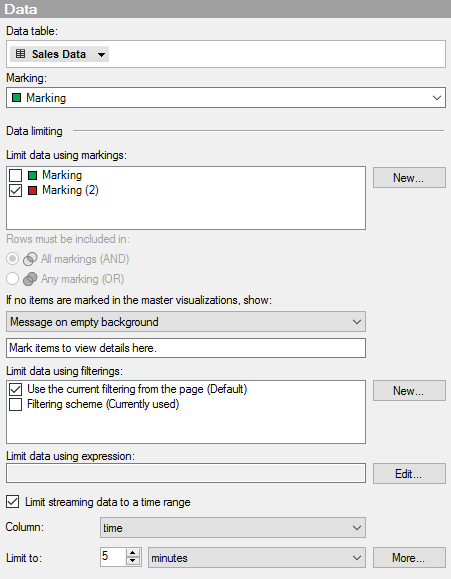Click the overlapping circles OR marking icon
The width and height of the screenshot is (451, 579).
tap(30, 279)
